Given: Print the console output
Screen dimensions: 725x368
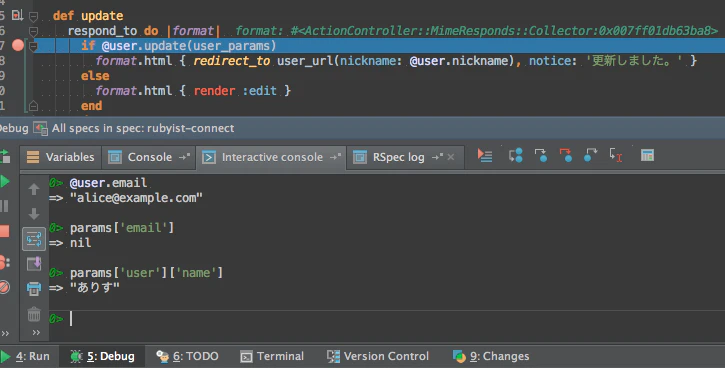Looking at the screenshot, I should click(x=34, y=289).
